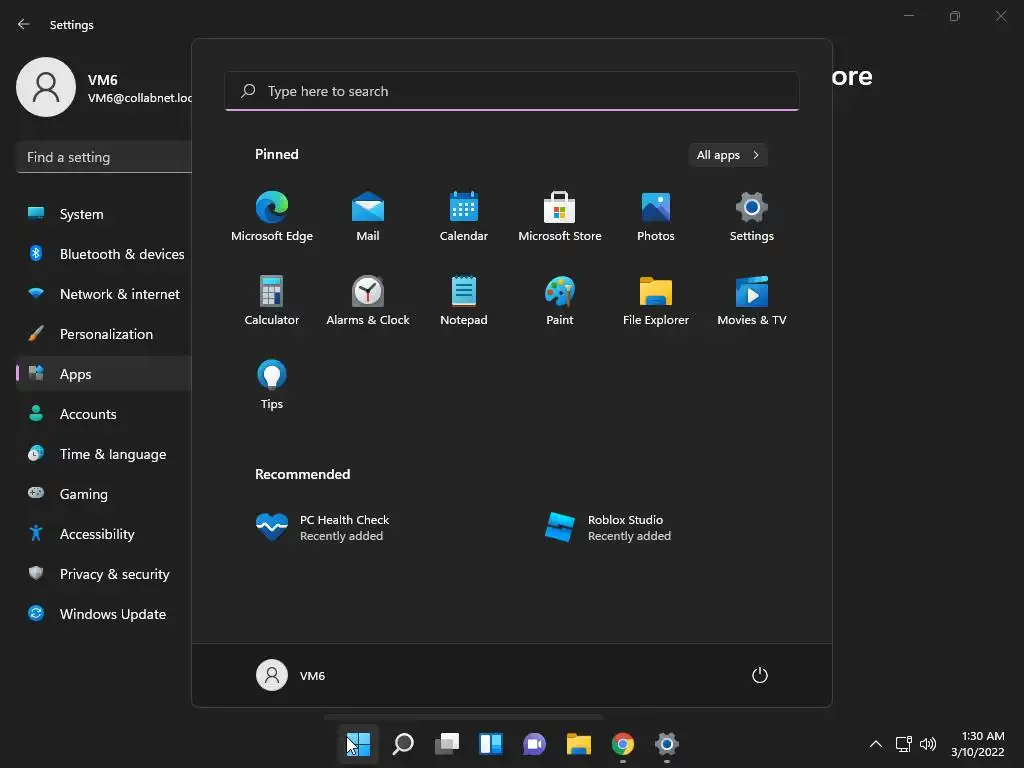
Task: Go to Privacy & security settings
Action: tap(103, 574)
